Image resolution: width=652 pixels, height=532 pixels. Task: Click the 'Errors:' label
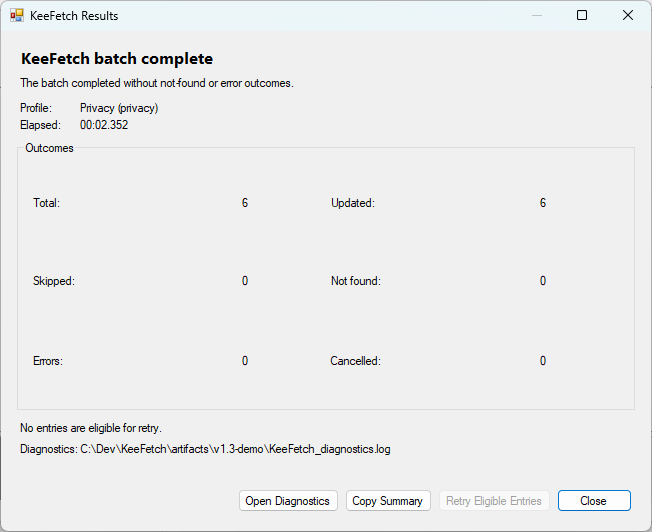[x=48, y=361]
